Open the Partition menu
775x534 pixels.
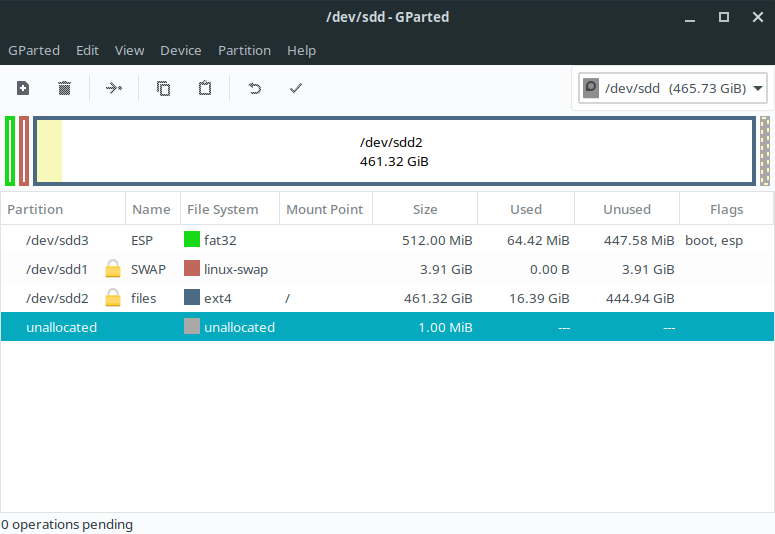point(245,50)
